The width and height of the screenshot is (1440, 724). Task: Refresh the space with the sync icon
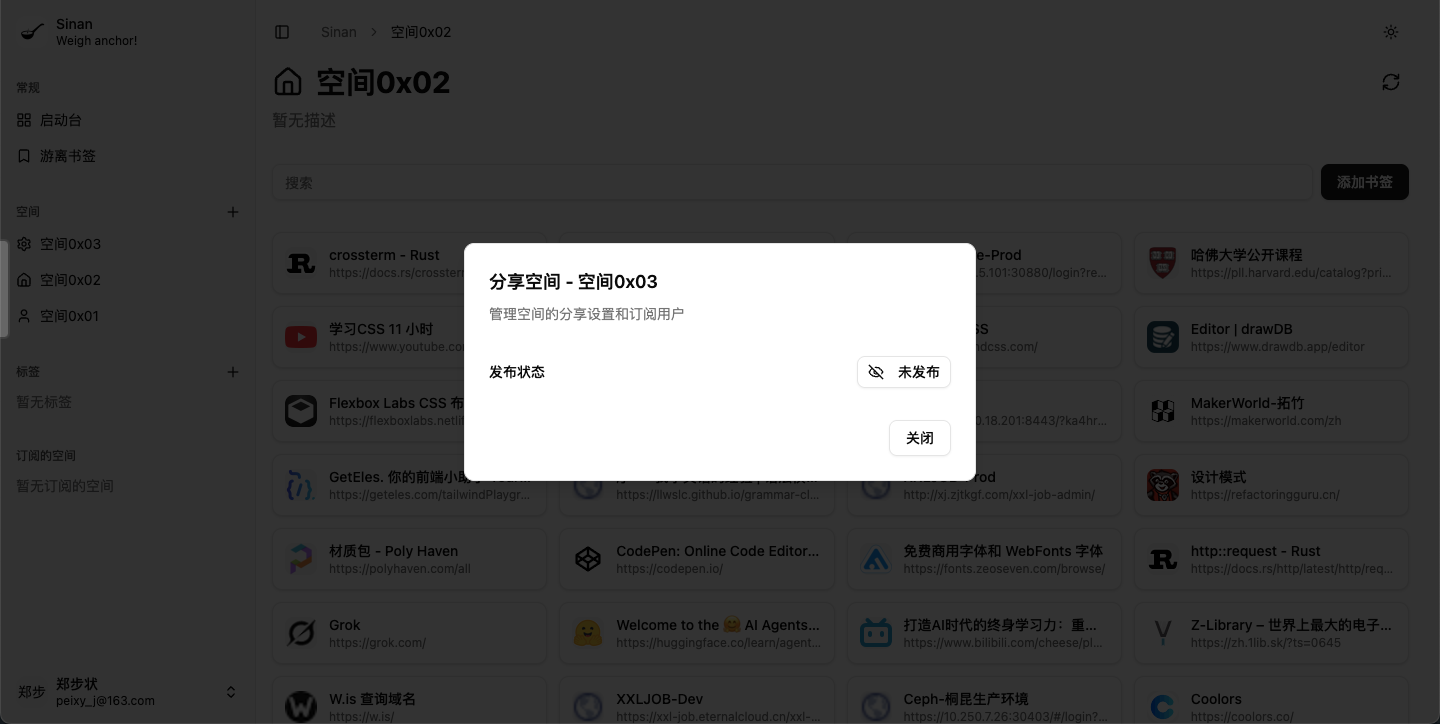click(1390, 82)
